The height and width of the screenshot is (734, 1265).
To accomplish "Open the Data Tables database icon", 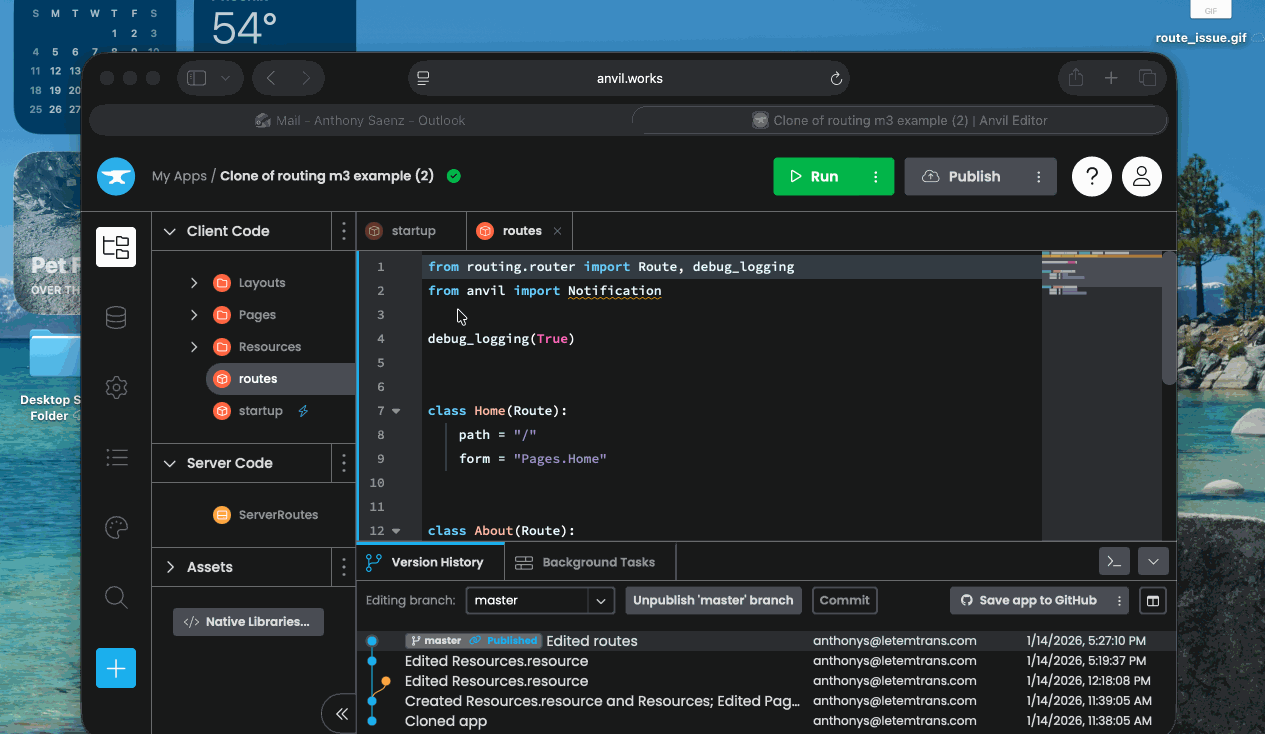I will (116, 317).
